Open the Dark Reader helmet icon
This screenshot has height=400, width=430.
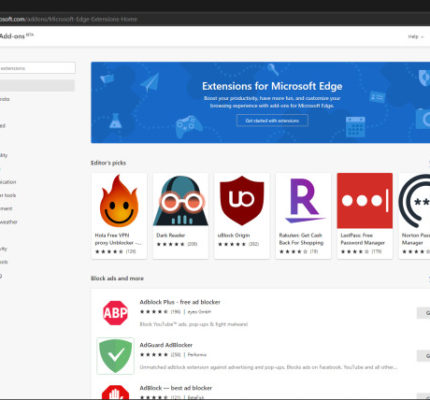coord(181,201)
